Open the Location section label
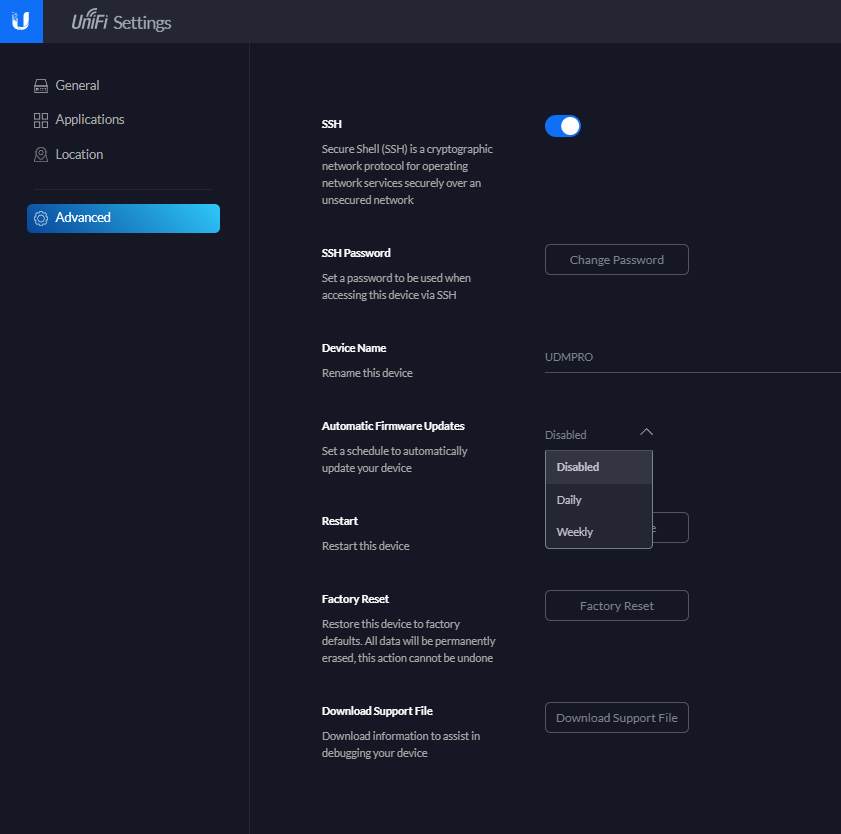Image resolution: width=841 pixels, height=834 pixels. [x=79, y=155]
